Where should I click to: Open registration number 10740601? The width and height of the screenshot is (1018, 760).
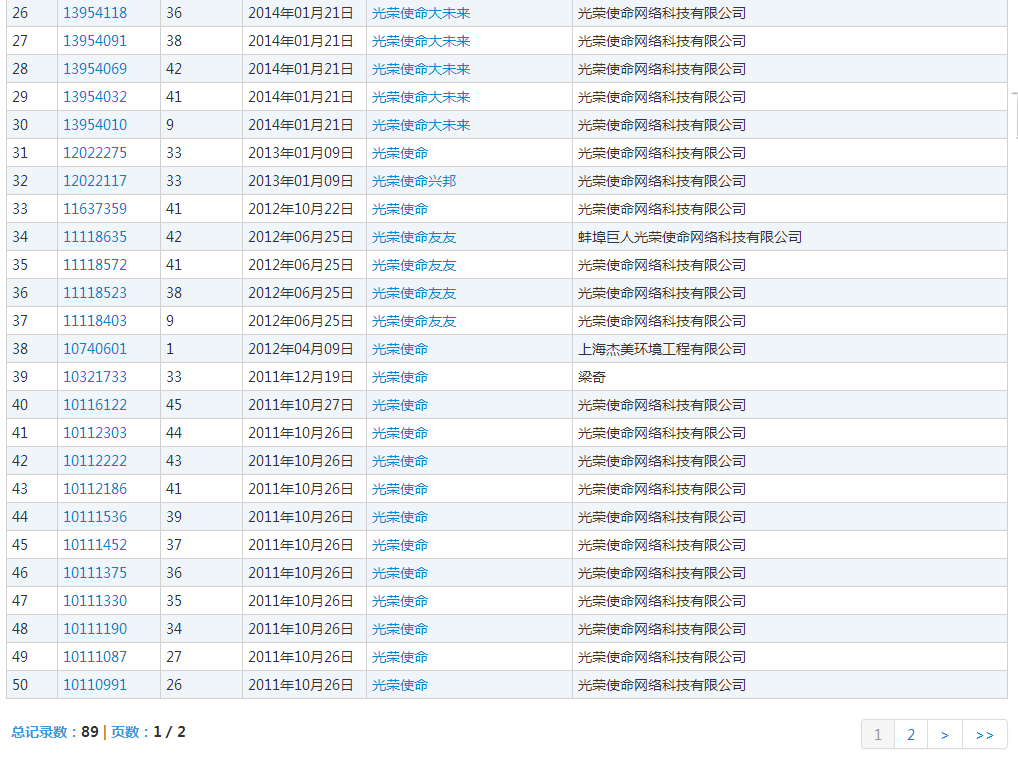(95, 349)
